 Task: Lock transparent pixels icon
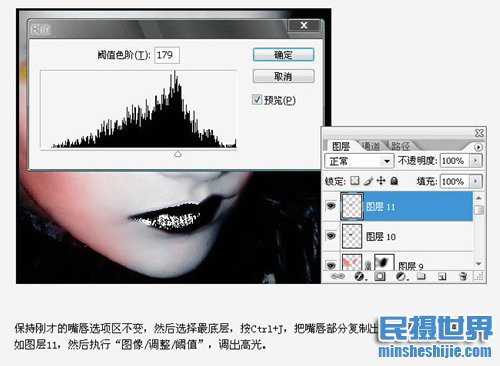click(355, 181)
